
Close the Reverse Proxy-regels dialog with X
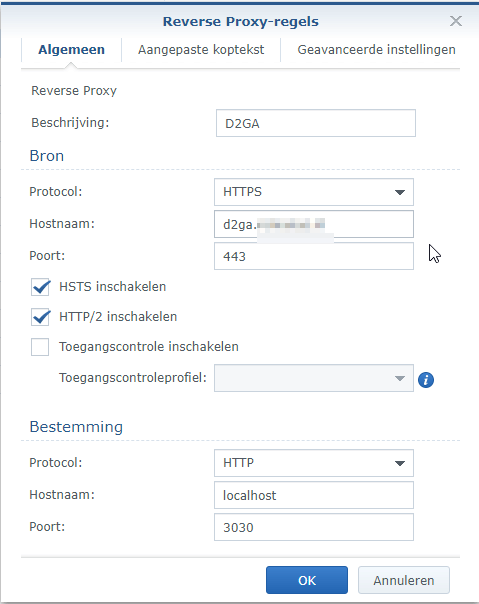pyautogui.click(x=455, y=21)
